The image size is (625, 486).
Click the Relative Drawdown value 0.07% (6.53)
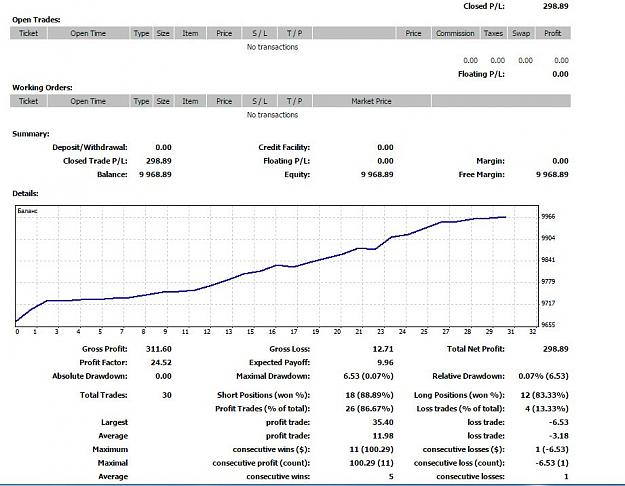(x=543, y=376)
